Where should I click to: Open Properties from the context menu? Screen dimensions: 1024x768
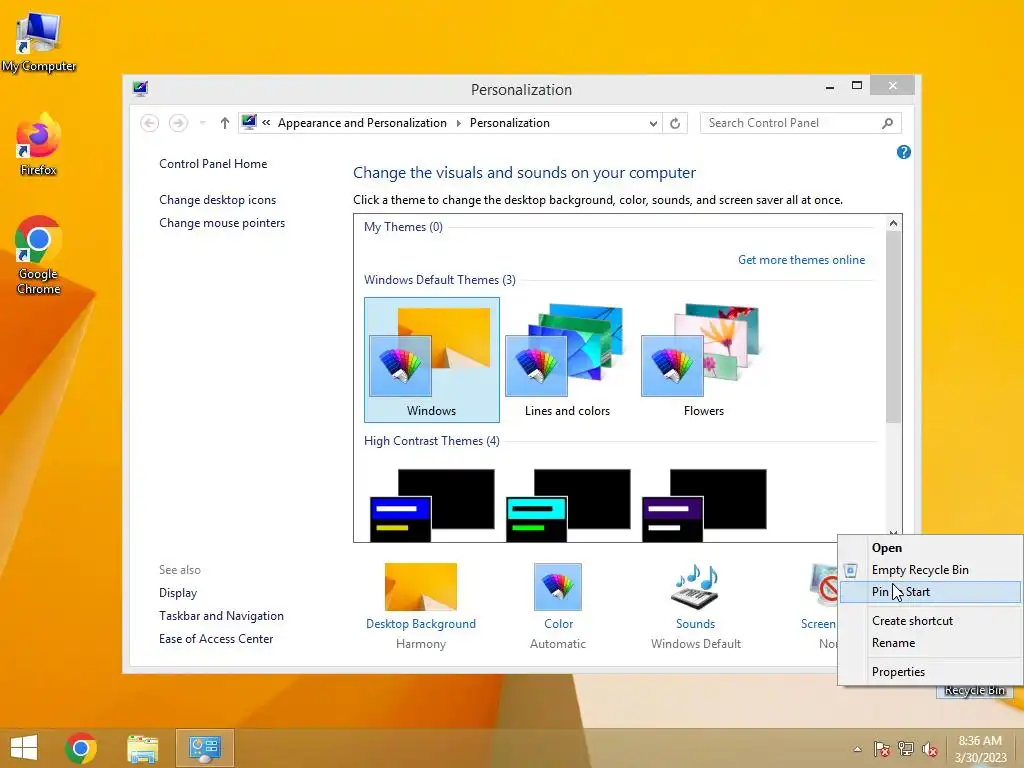point(930,672)
